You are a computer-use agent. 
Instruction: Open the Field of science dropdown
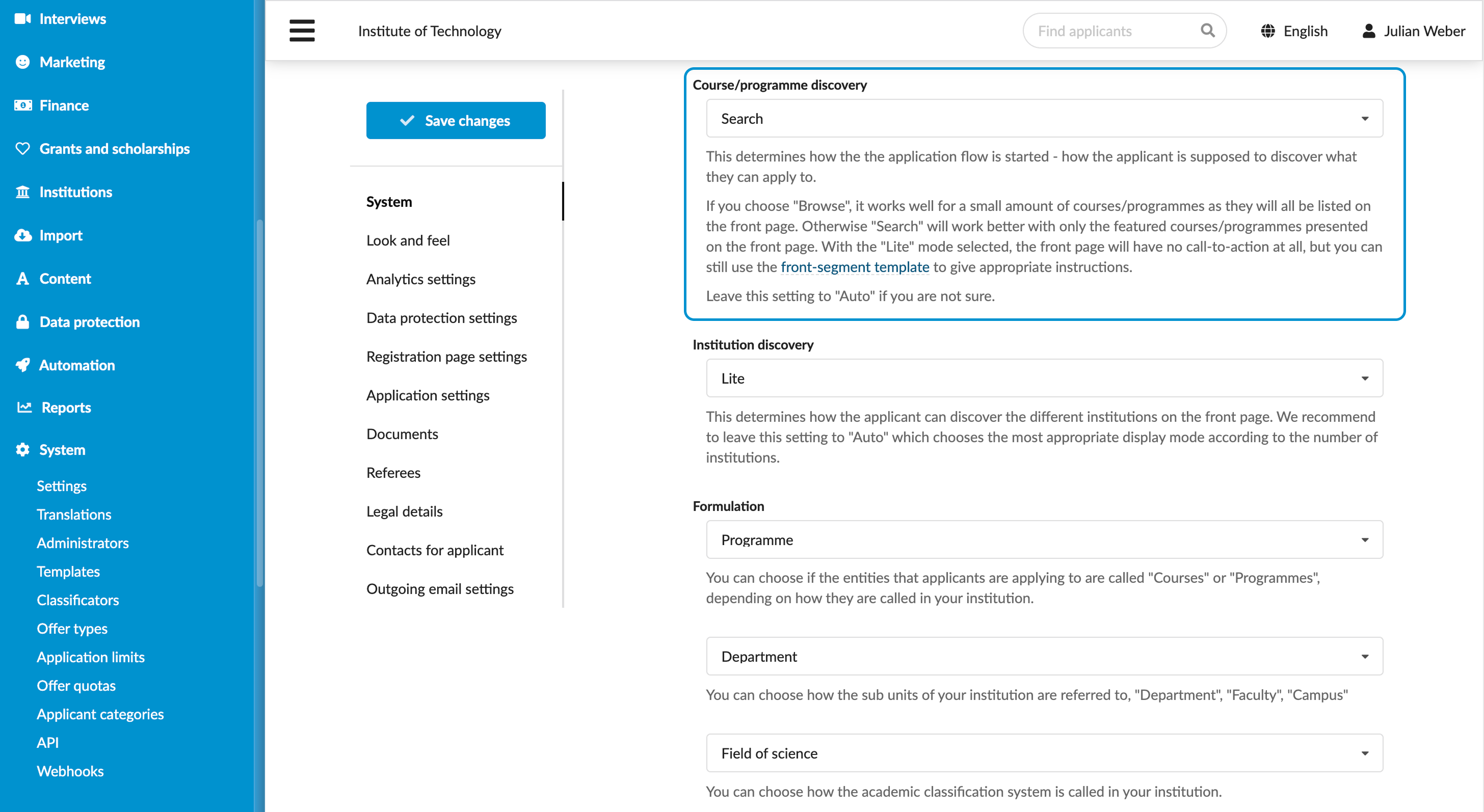click(x=1044, y=753)
